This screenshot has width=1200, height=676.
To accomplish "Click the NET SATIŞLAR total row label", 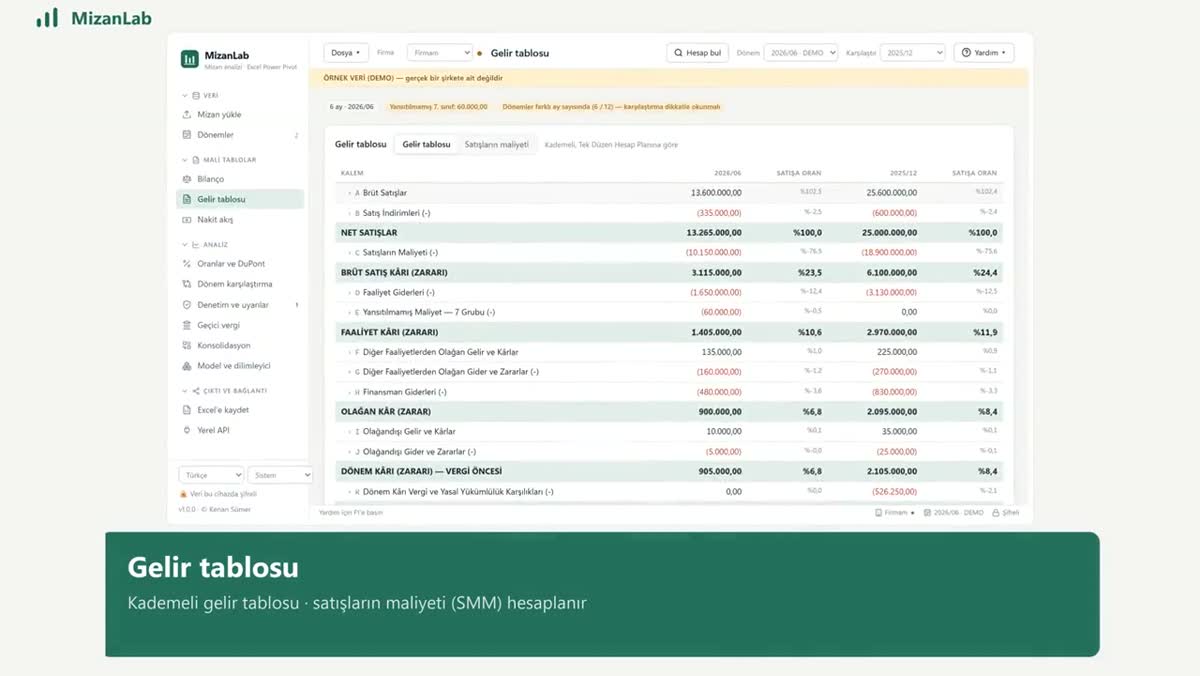I will click(x=369, y=233).
